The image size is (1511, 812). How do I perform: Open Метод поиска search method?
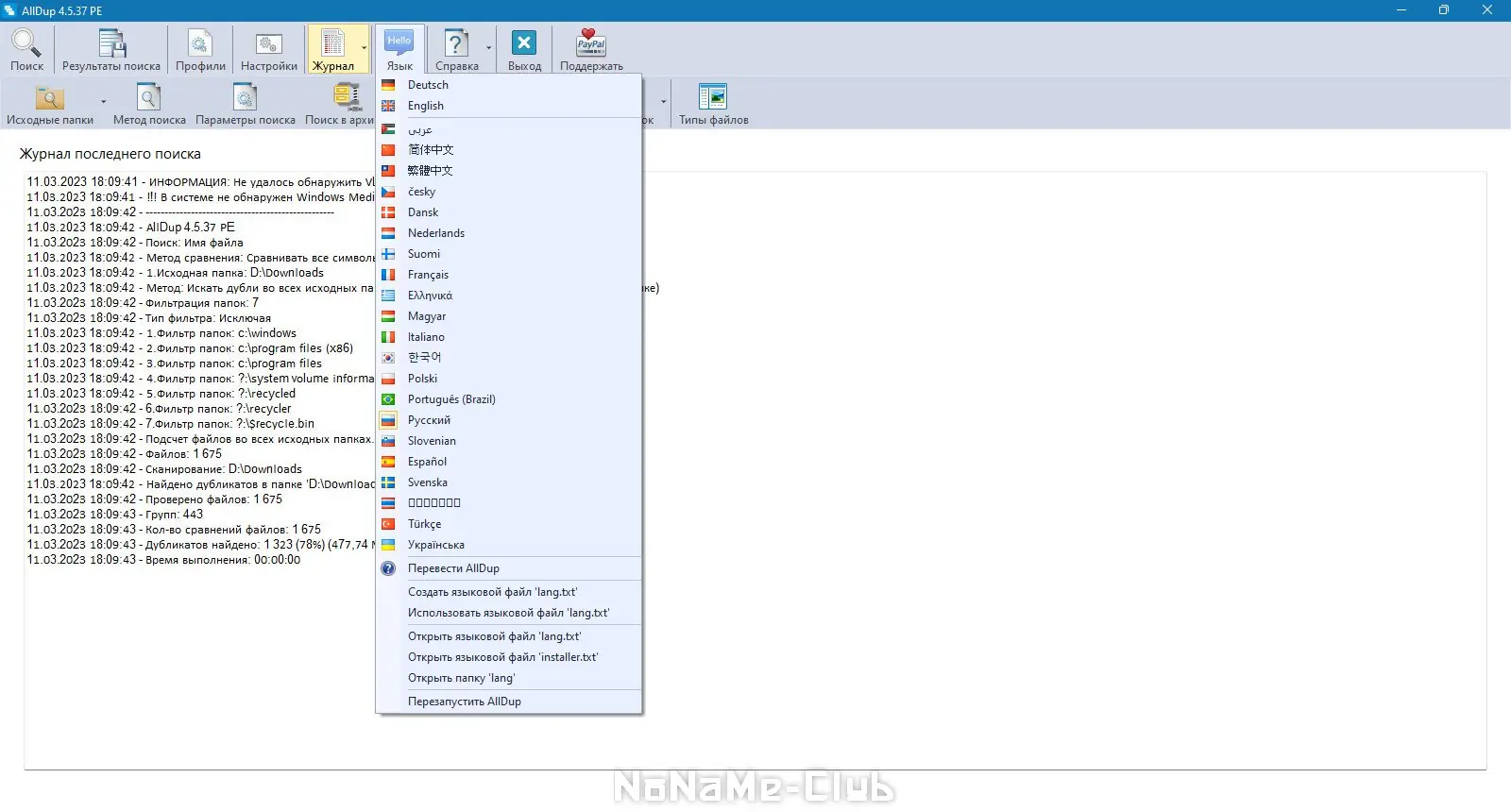click(x=149, y=104)
